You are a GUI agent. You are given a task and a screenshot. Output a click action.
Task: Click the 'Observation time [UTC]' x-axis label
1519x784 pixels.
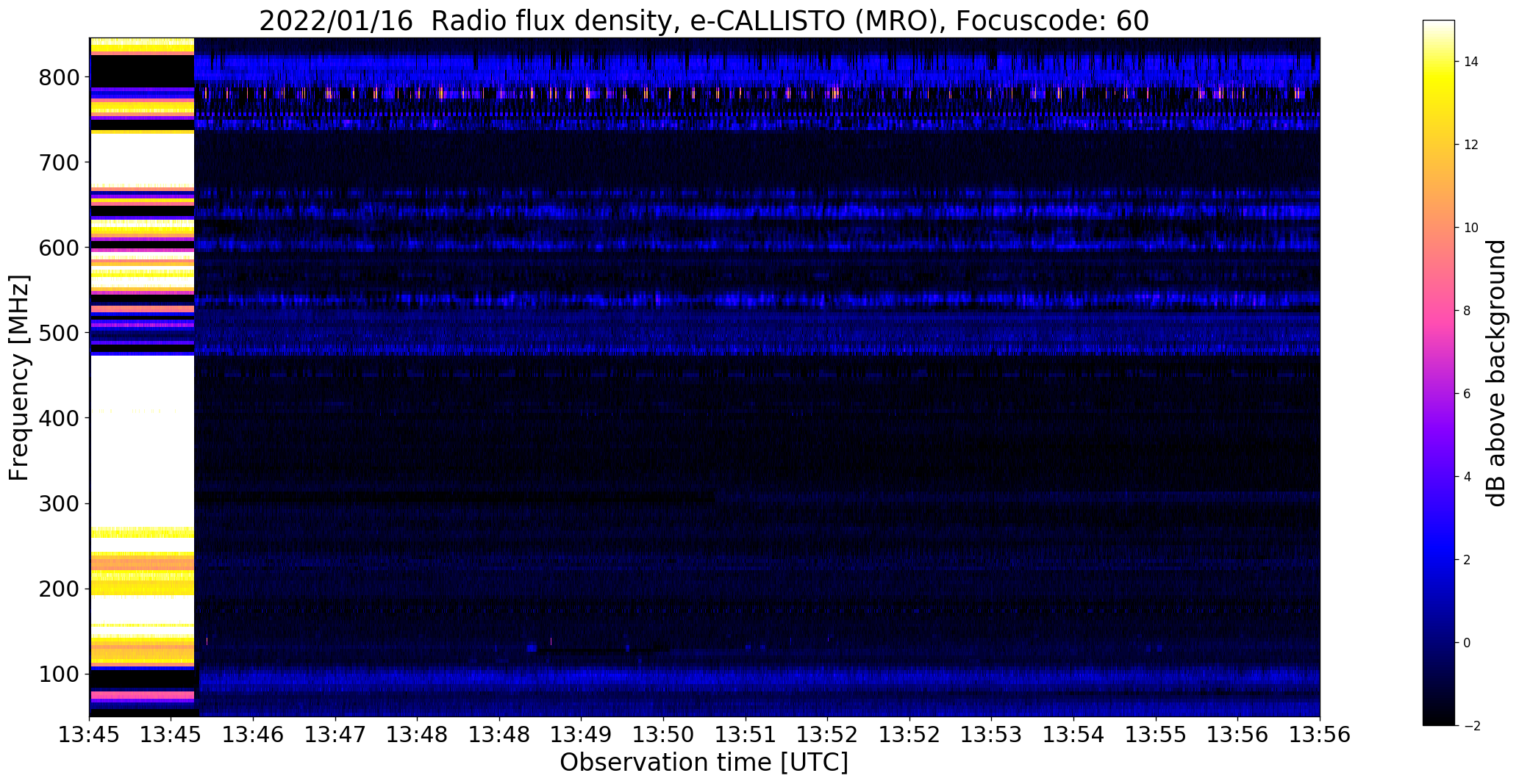coord(704,762)
